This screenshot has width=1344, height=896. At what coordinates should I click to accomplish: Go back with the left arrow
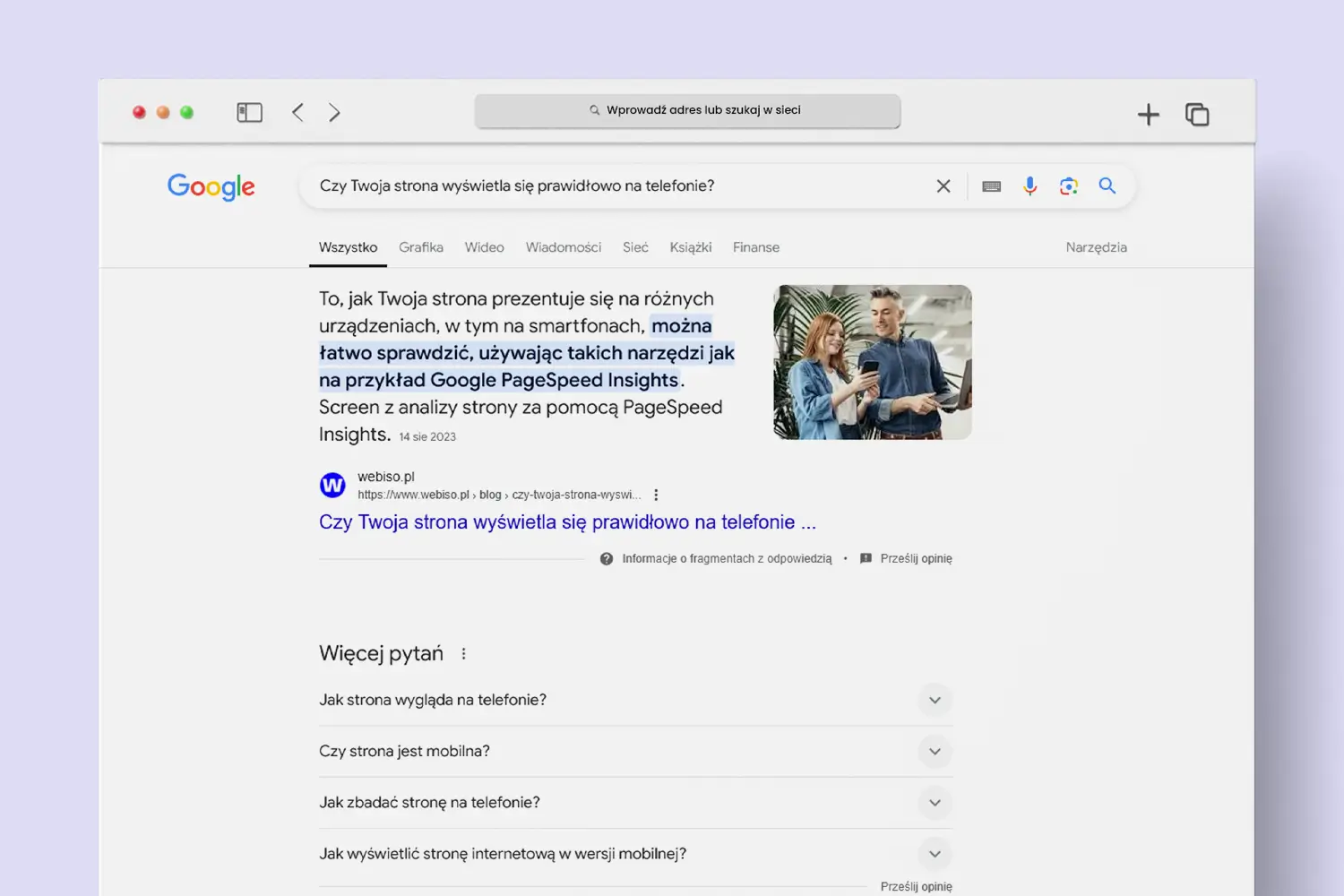click(x=297, y=112)
